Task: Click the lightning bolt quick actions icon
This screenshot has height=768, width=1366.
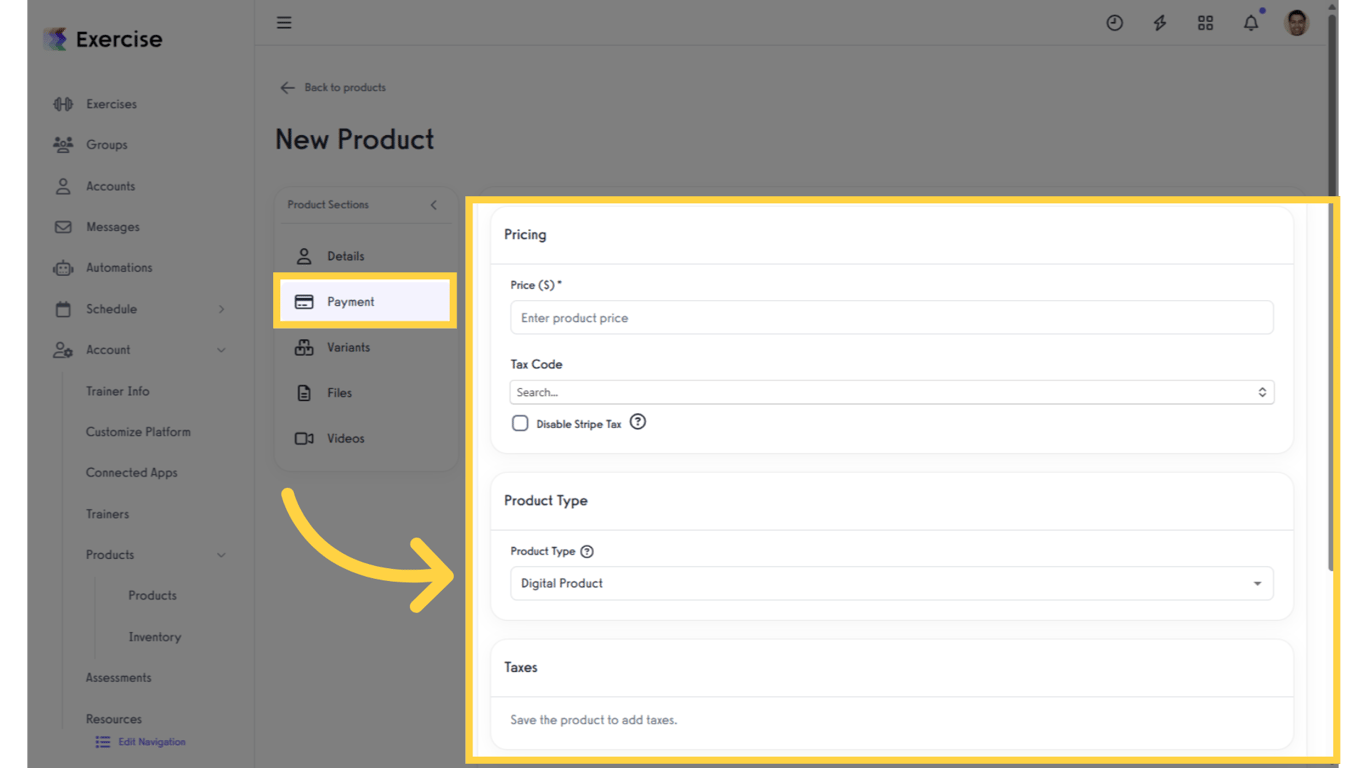Action: coord(1160,22)
